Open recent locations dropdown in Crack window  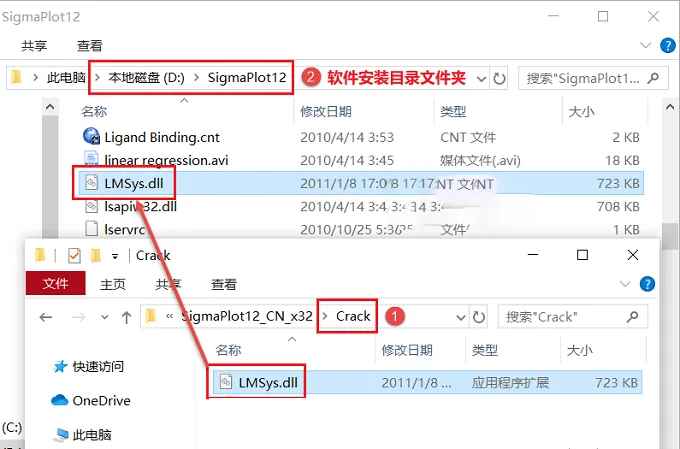point(105,317)
